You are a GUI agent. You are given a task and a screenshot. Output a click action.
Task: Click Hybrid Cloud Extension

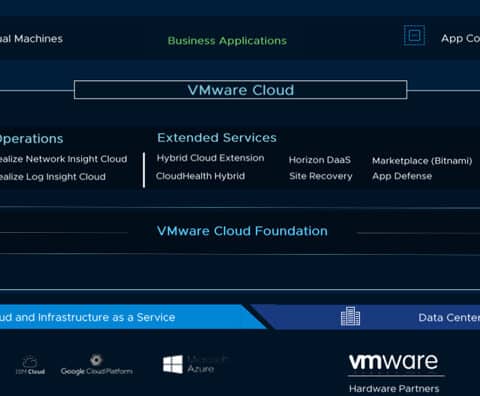210,158
